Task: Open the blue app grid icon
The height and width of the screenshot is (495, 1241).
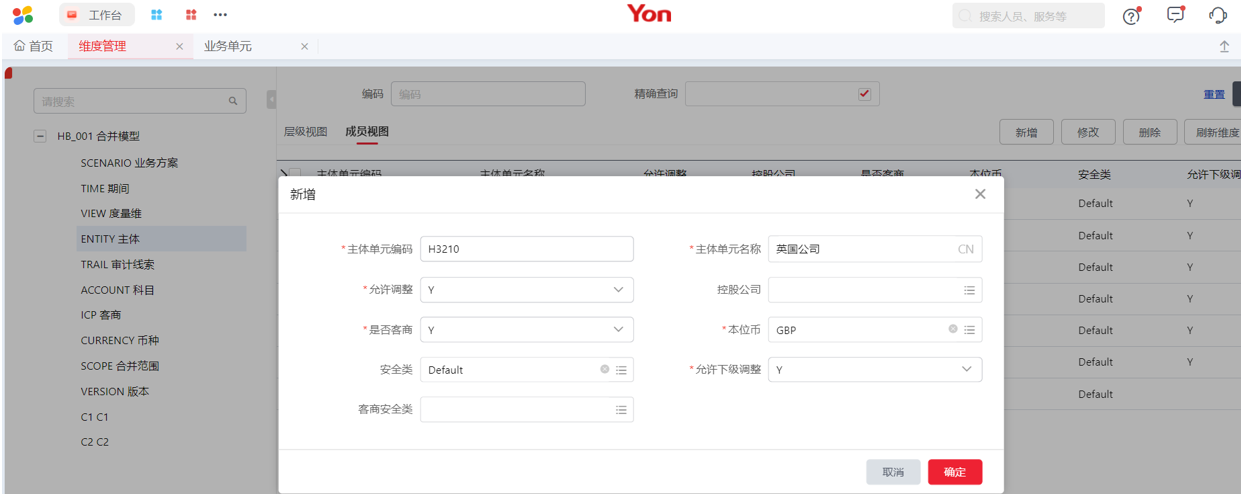Action: [156, 15]
